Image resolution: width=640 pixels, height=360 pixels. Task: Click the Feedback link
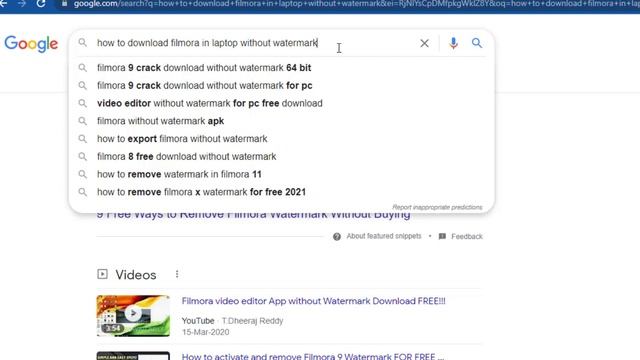click(467, 236)
